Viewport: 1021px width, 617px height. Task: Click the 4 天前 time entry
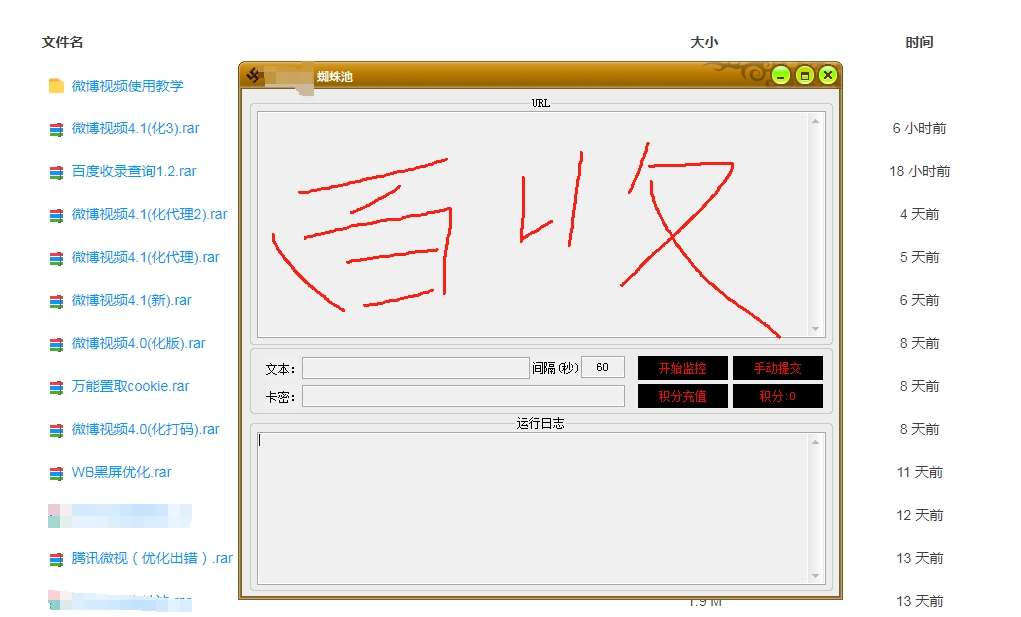click(x=919, y=214)
